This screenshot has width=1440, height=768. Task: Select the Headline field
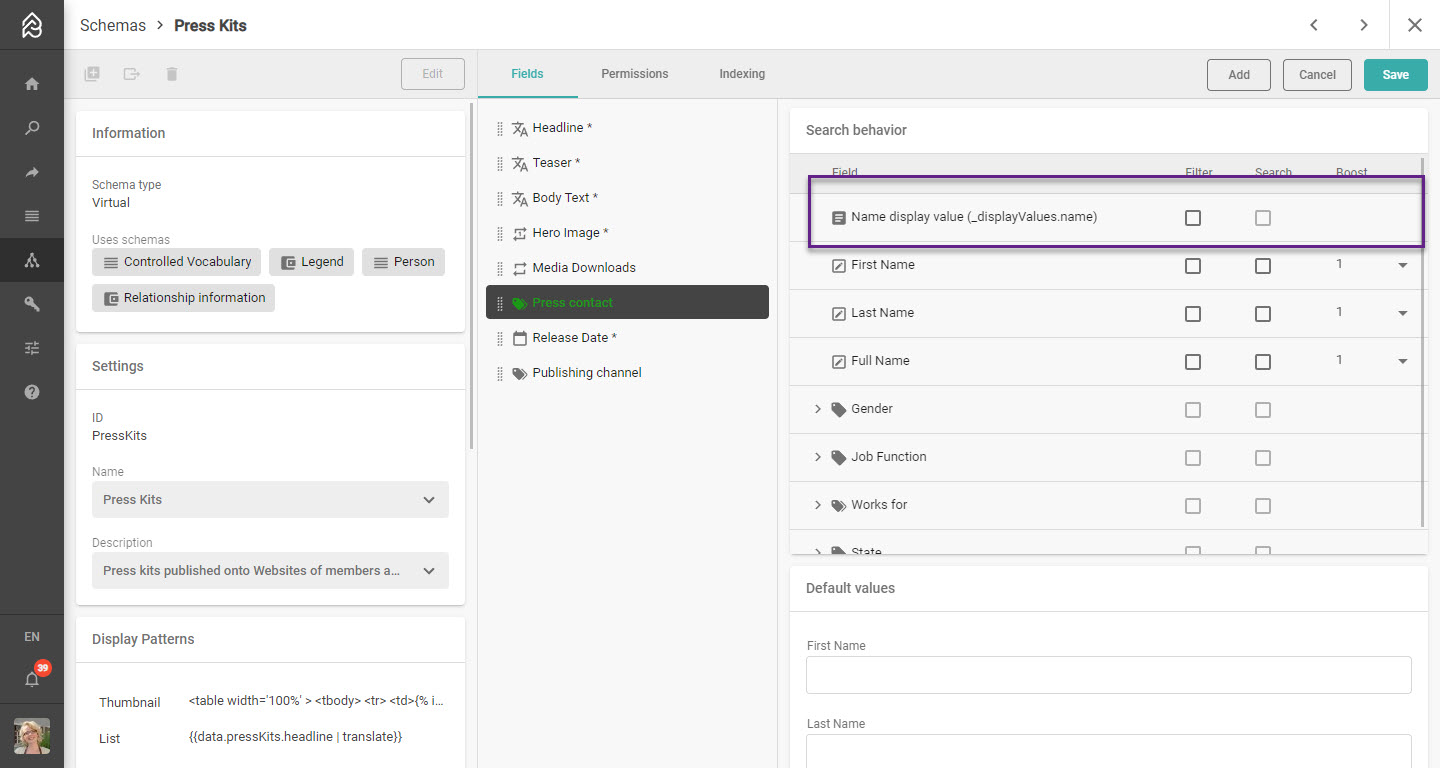click(x=627, y=128)
